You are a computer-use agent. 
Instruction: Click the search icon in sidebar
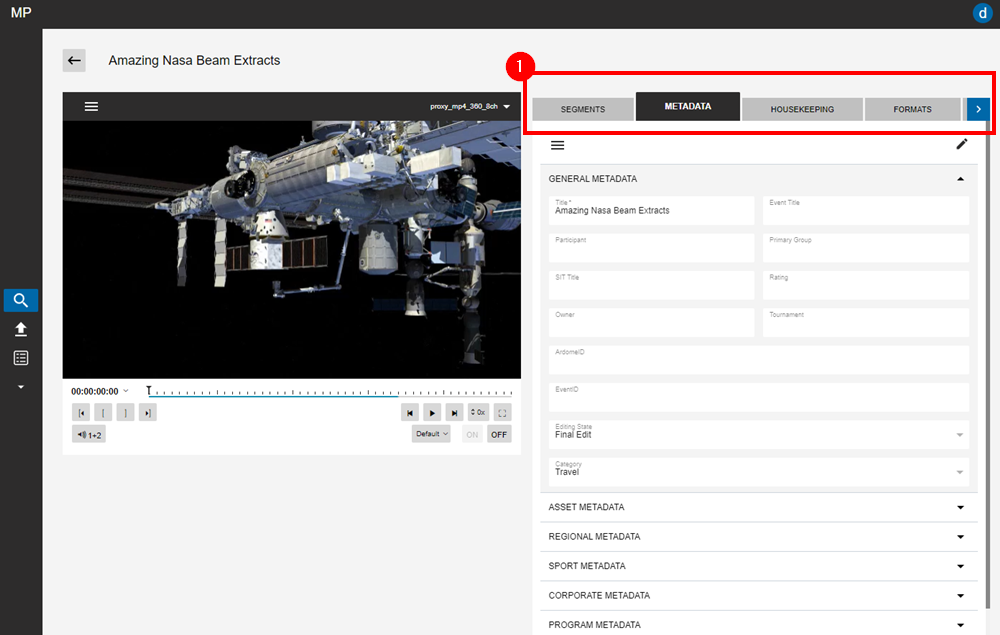pos(20,300)
